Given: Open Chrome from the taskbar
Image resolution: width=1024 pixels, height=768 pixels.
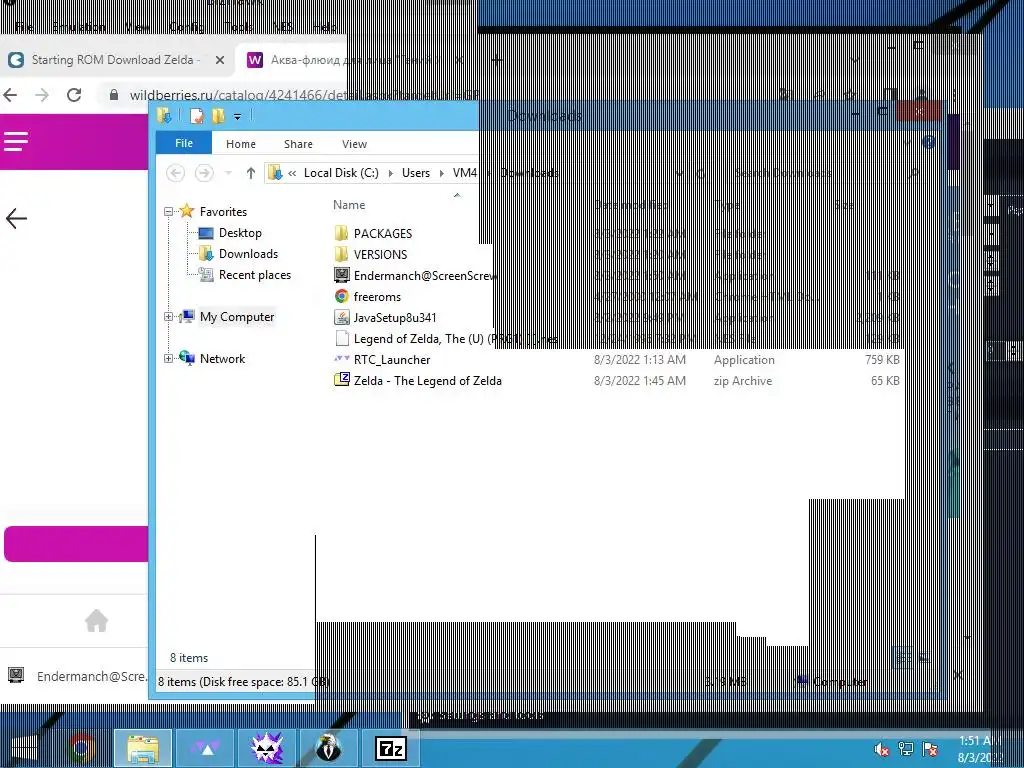Looking at the screenshot, I should [82, 748].
